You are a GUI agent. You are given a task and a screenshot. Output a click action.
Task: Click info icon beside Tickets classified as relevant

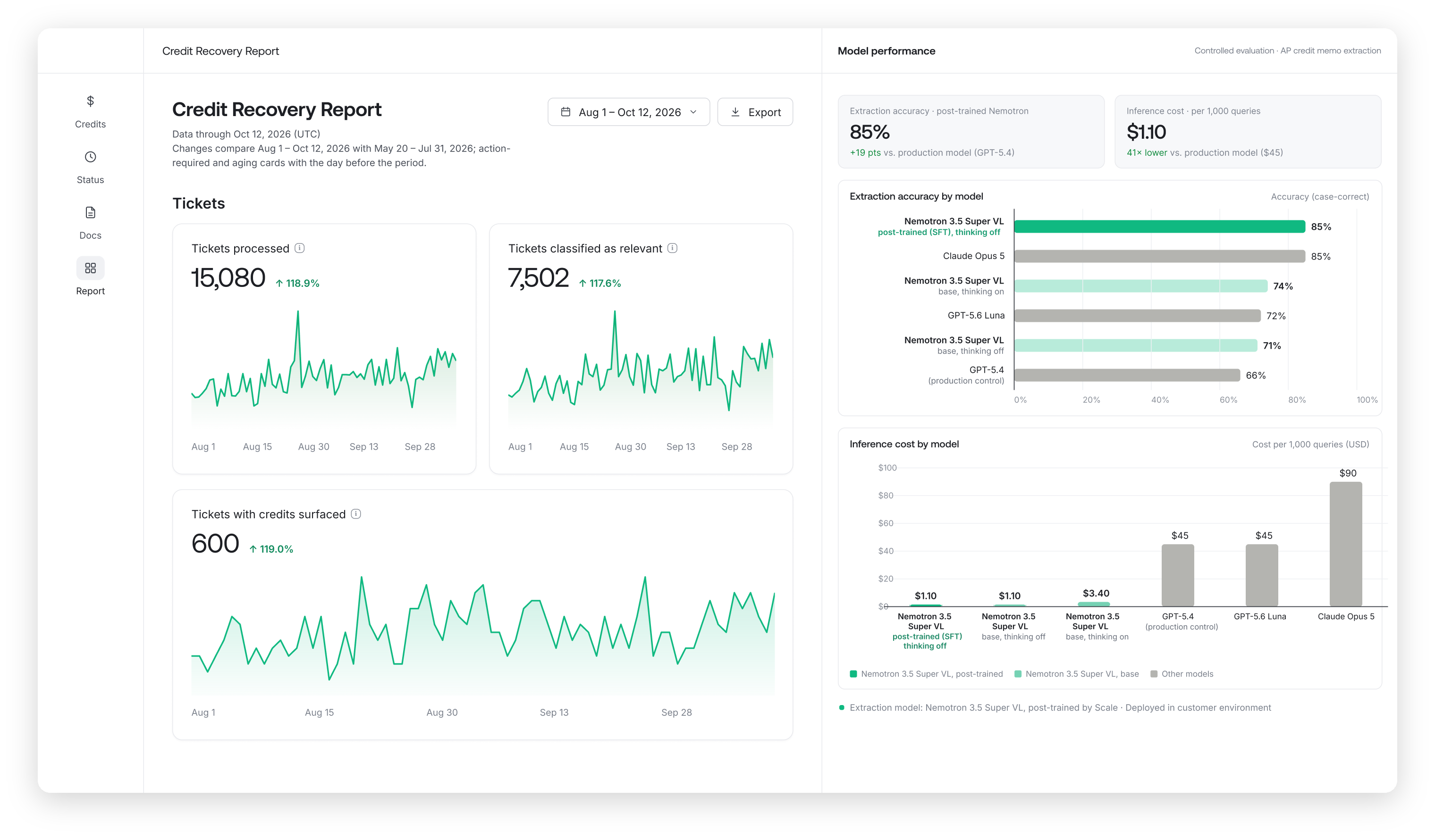672,248
